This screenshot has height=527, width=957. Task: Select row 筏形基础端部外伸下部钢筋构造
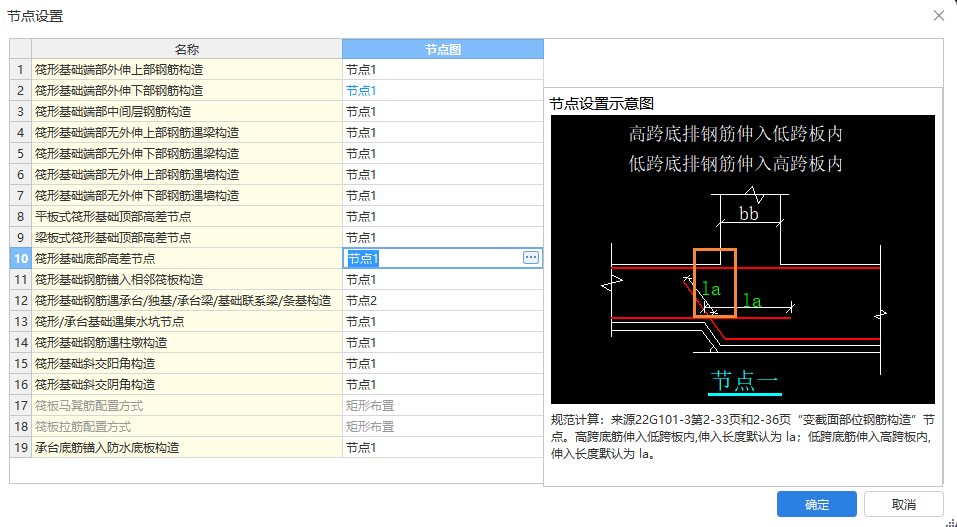tap(187, 90)
